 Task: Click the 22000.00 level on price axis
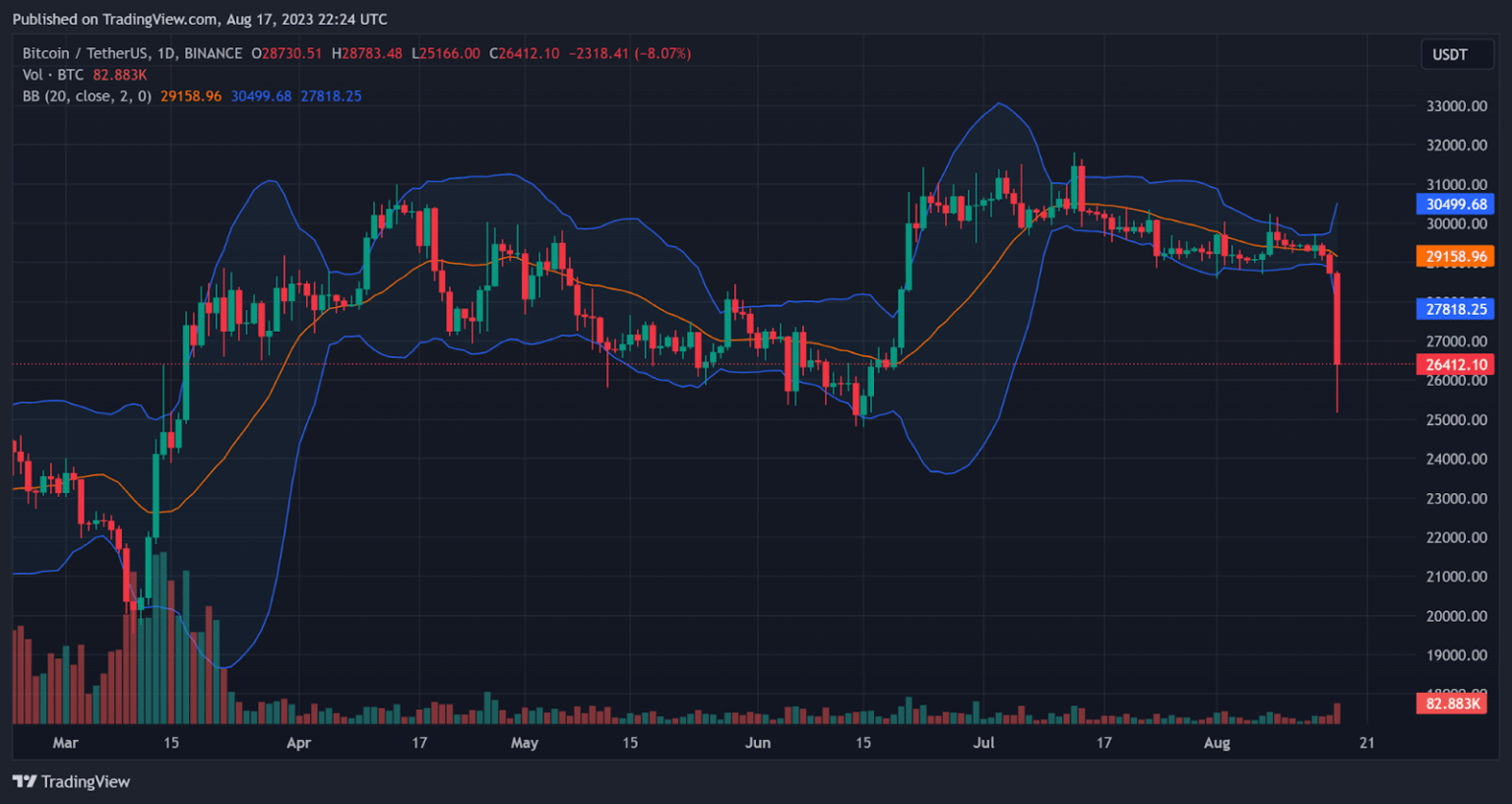point(1456,537)
